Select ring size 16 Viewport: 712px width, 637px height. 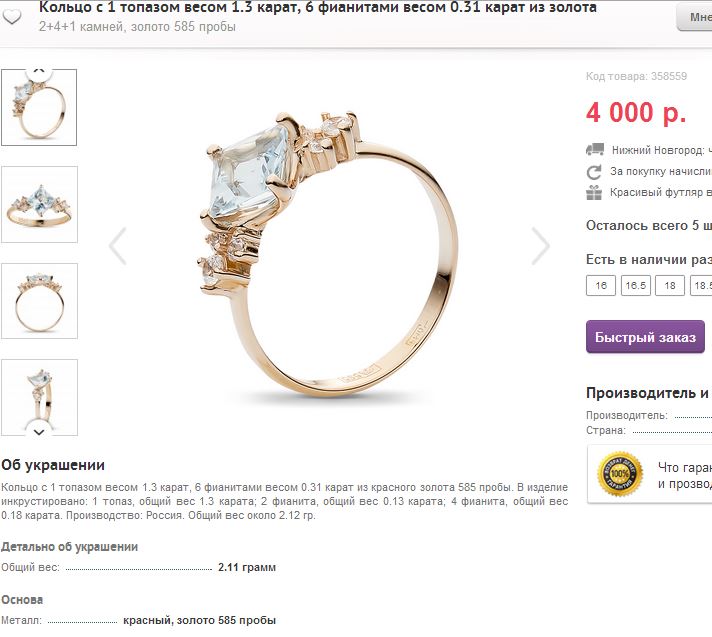[601, 286]
